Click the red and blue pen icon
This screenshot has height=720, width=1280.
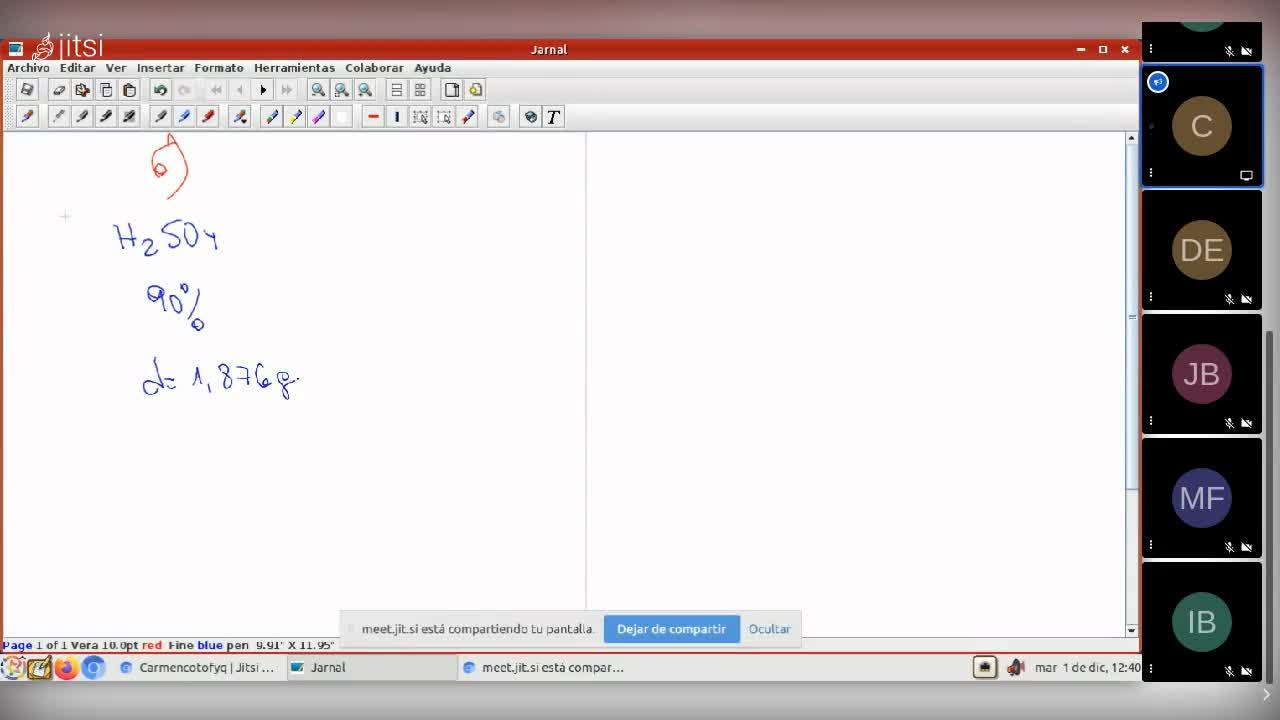[x=467, y=117]
